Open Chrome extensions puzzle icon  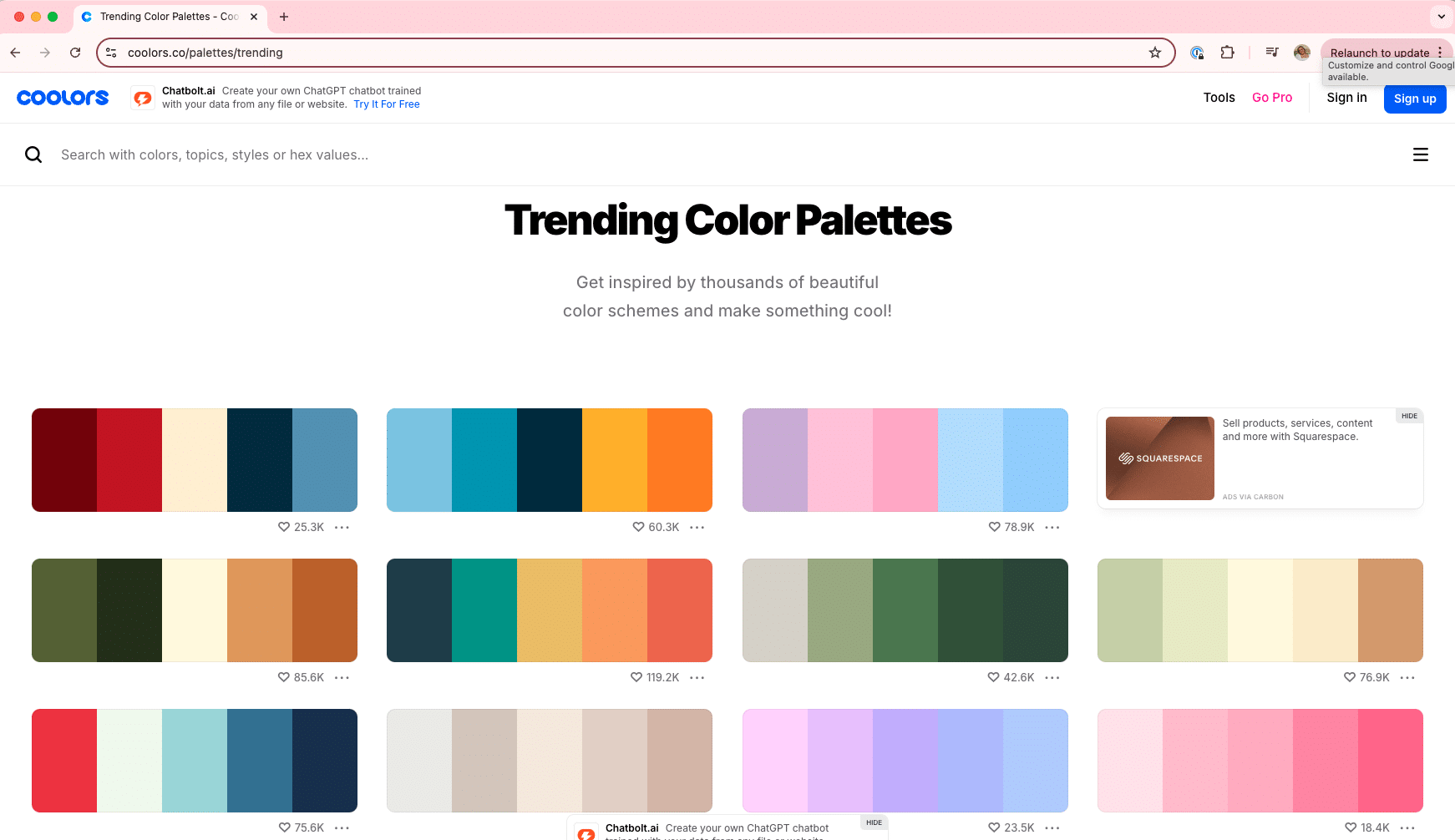point(1227,53)
